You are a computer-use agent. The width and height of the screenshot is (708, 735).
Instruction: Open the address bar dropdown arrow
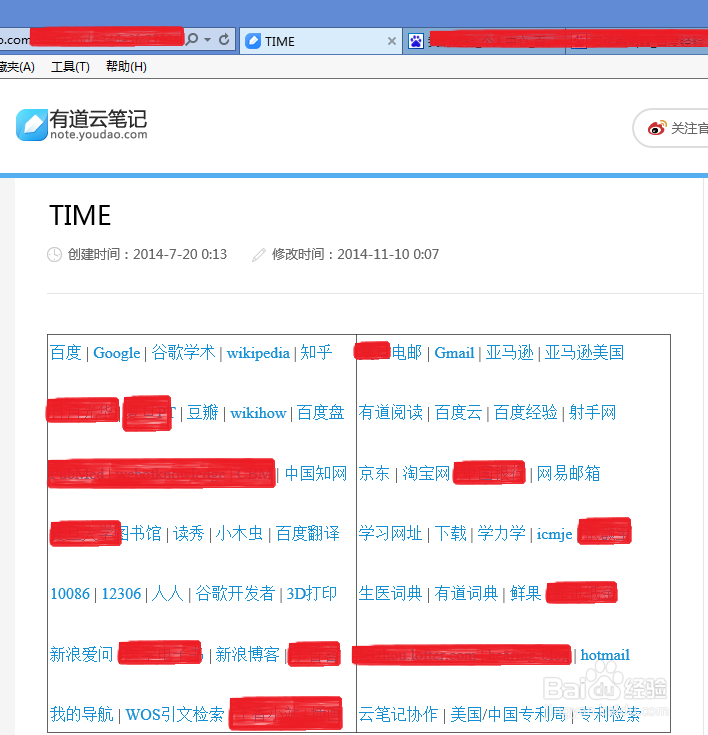point(207,40)
